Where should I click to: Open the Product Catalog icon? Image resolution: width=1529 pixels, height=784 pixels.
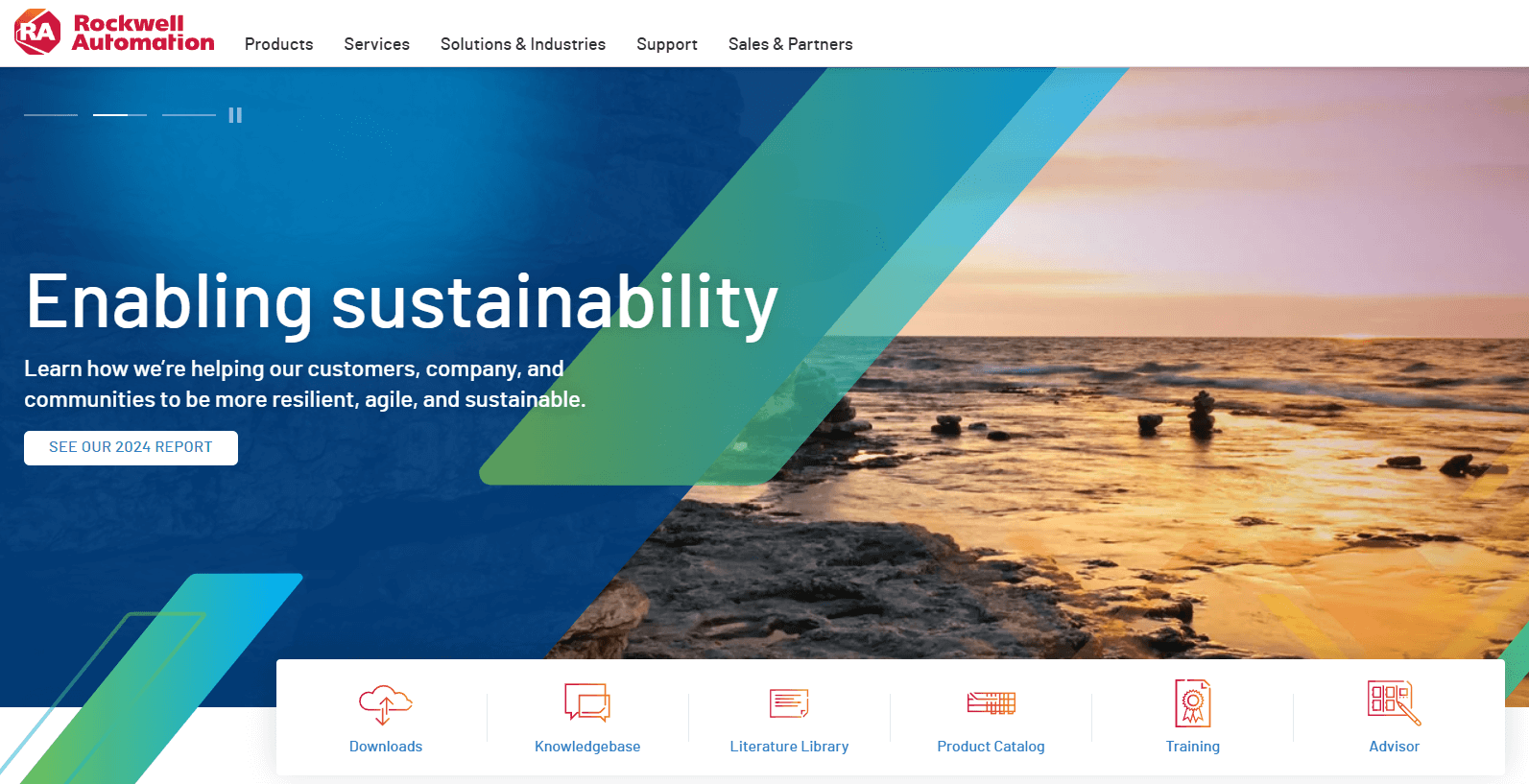point(991,702)
